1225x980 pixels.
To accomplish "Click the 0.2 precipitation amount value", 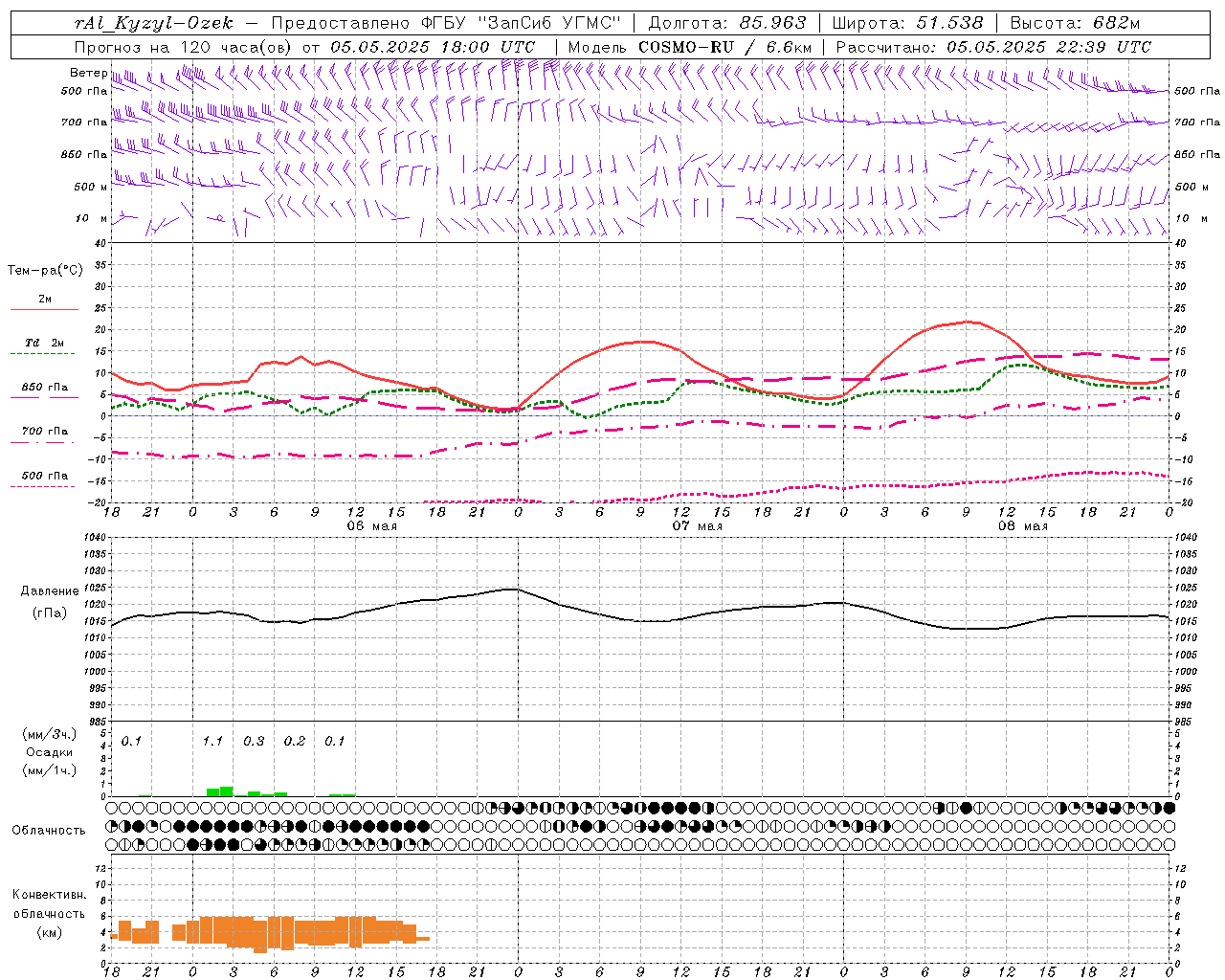I will pos(295,741).
